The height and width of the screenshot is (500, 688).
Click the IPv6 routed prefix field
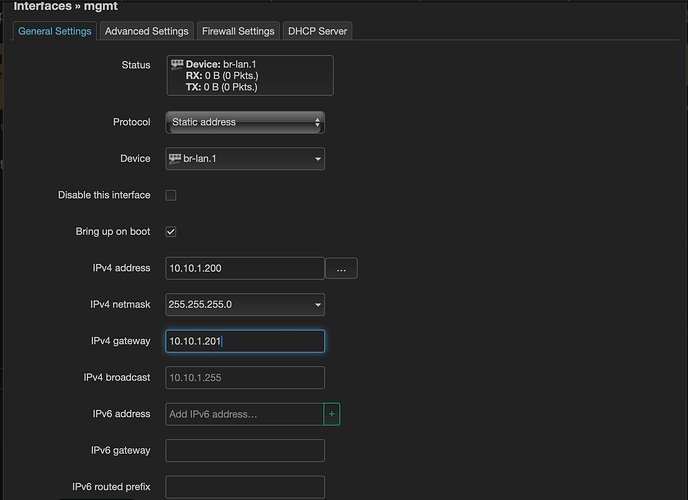click(x=245, y=487)
